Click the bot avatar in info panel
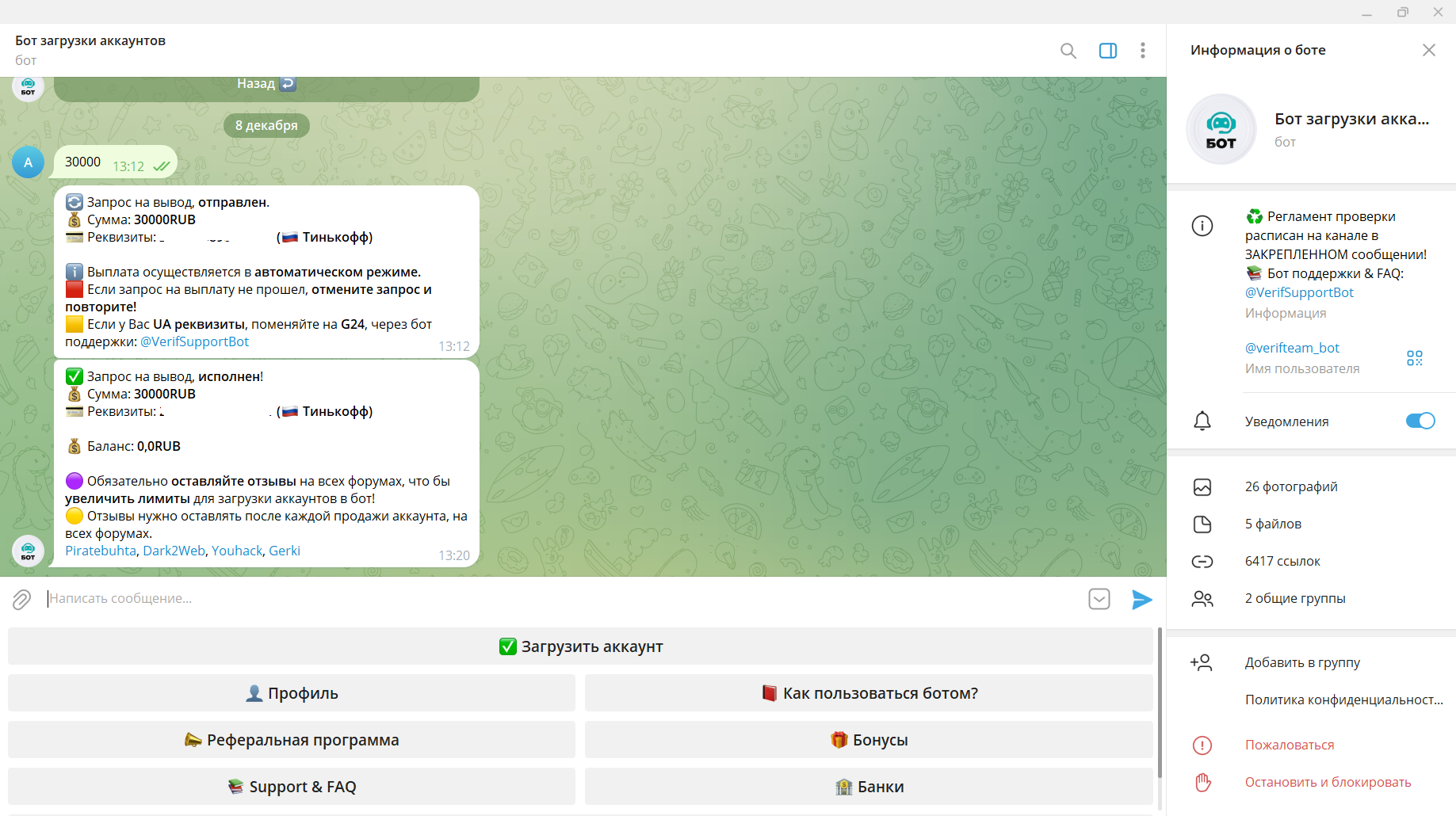 tap(1221, 130)
